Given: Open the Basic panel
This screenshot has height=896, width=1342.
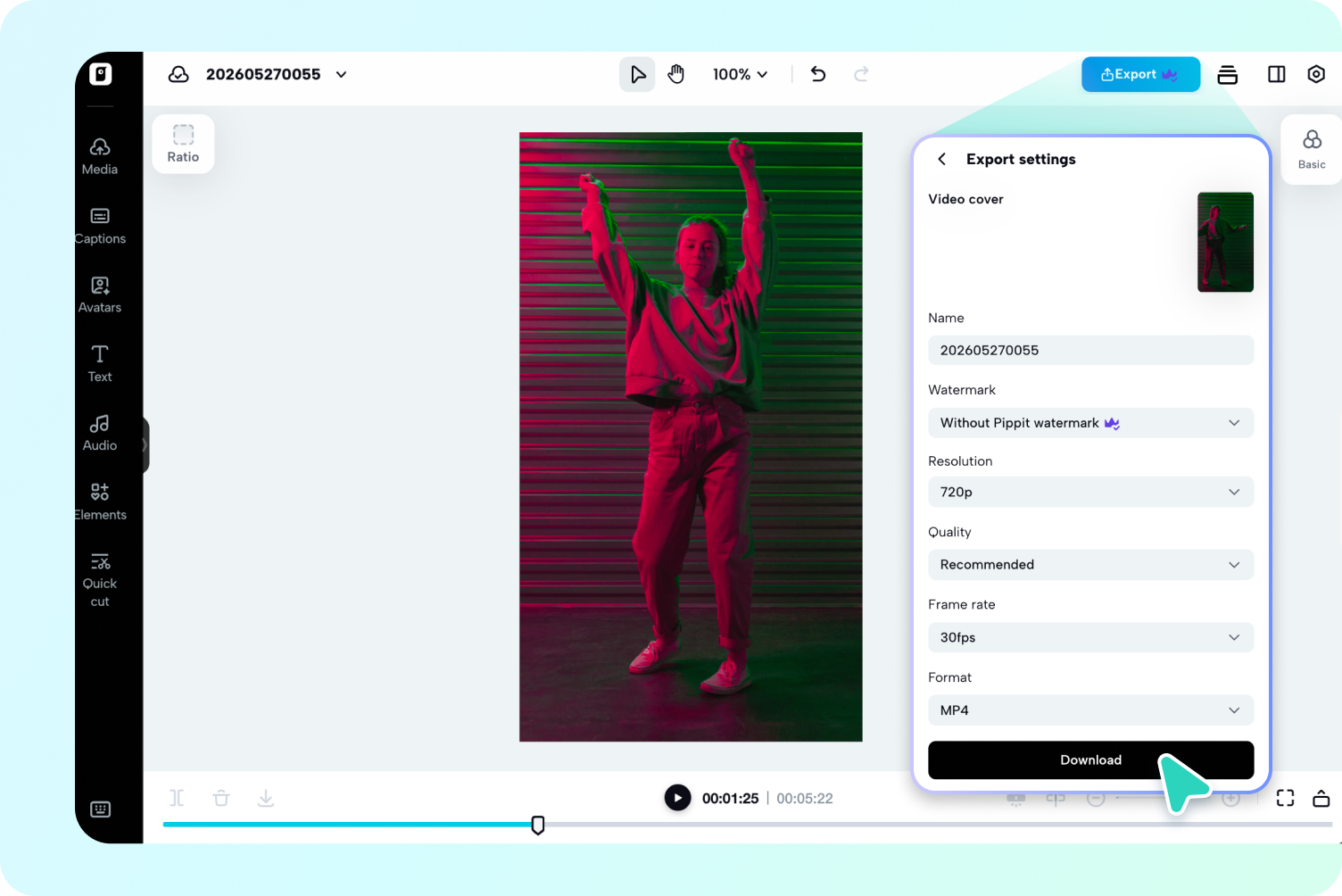Looking at the screenshot, I should pos(1312,149).
